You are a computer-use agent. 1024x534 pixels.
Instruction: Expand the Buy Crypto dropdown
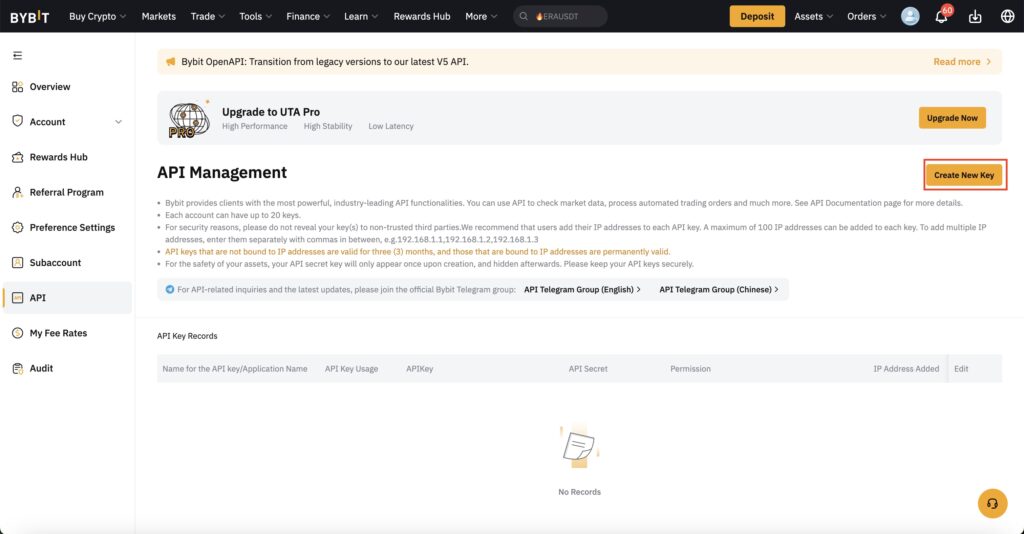97,16
